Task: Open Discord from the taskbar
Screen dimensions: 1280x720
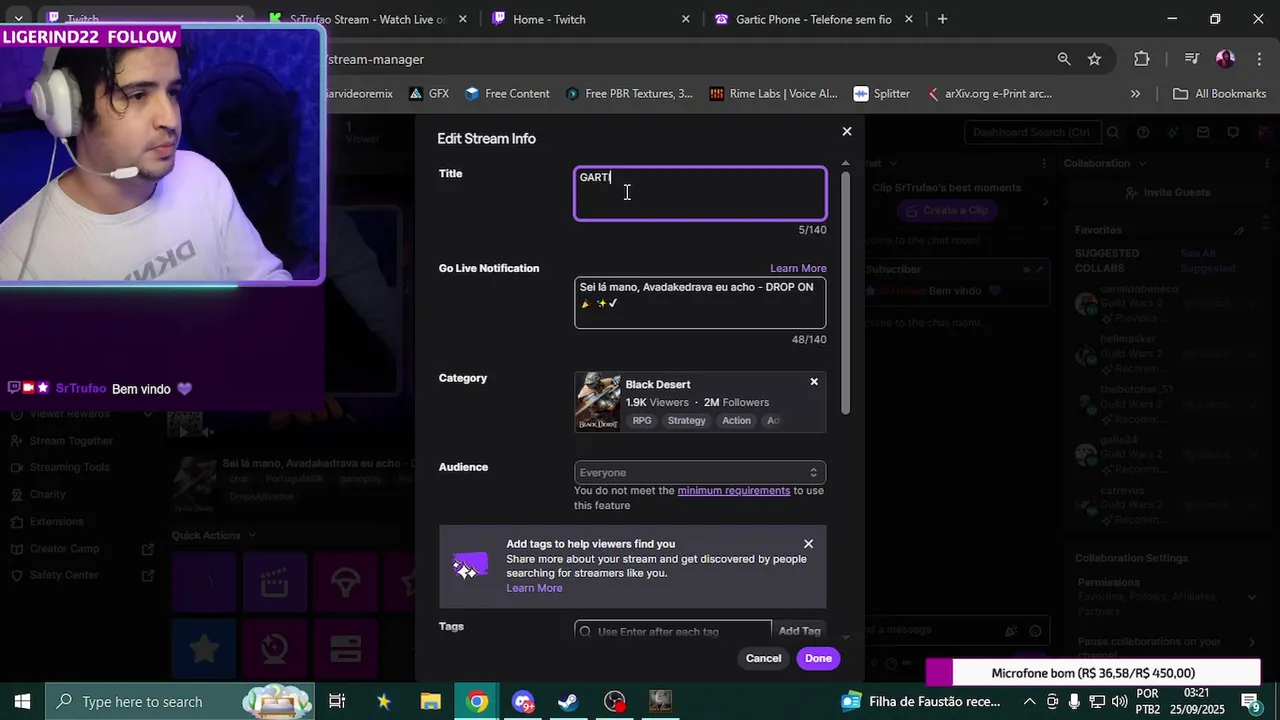Action: click(x=523, y=701)
